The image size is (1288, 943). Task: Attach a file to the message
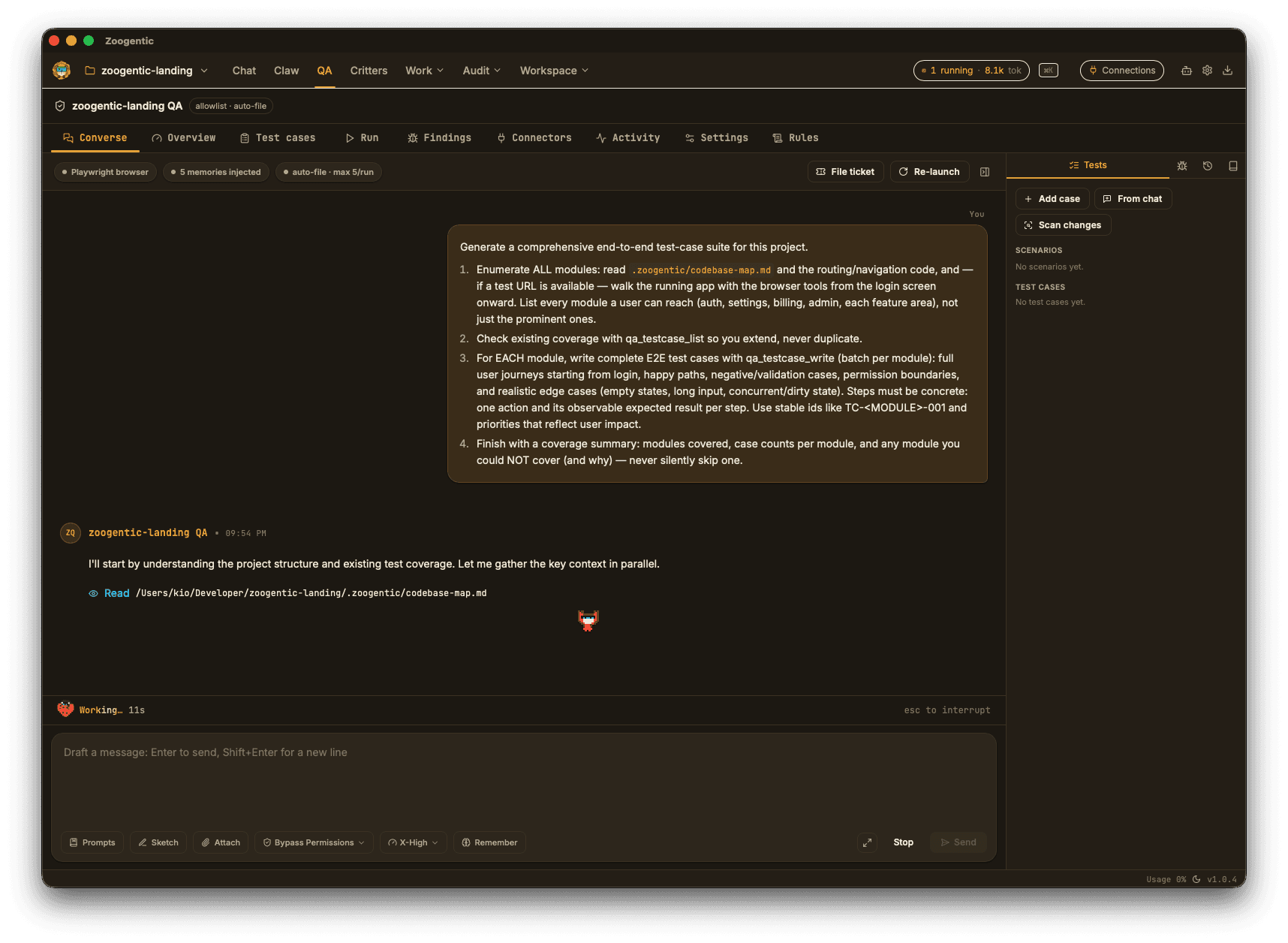click(221, 842)
